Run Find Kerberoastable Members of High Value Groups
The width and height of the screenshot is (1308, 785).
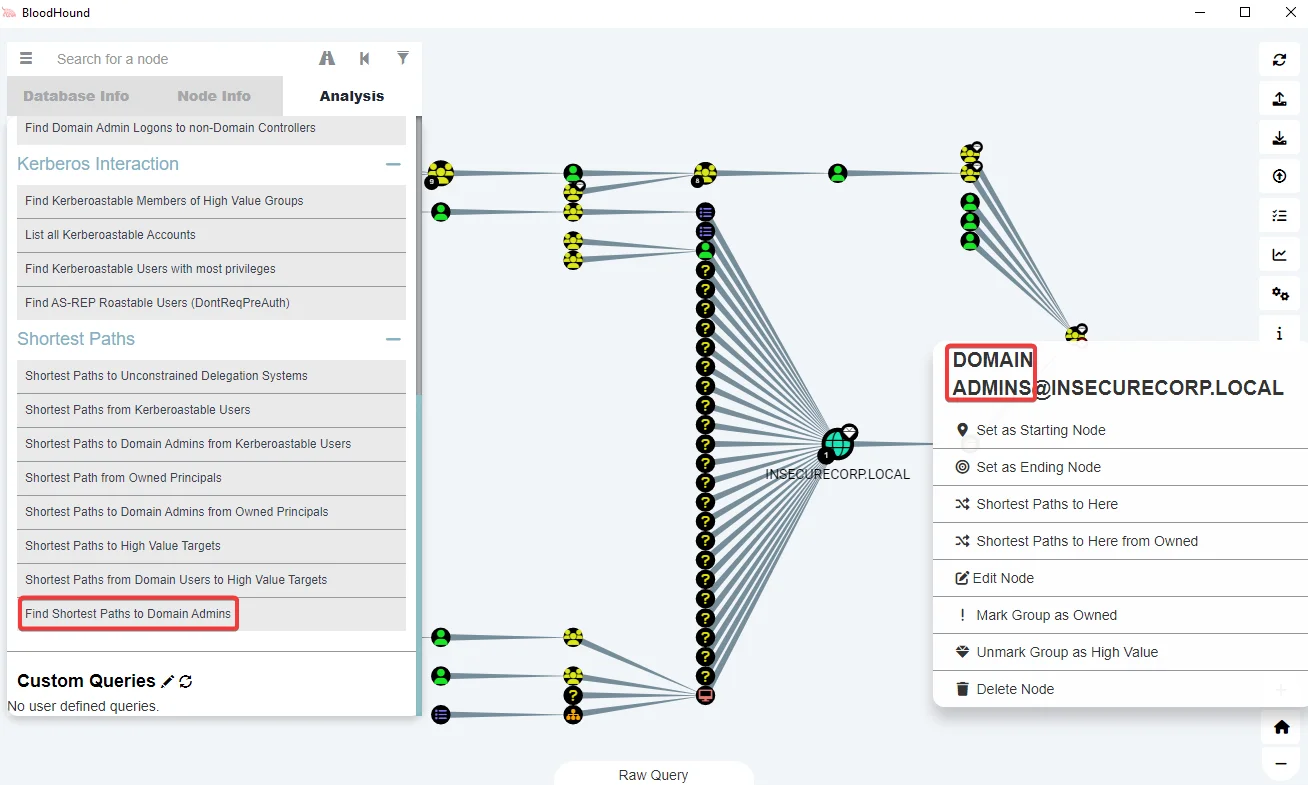[x=212, y=201]
